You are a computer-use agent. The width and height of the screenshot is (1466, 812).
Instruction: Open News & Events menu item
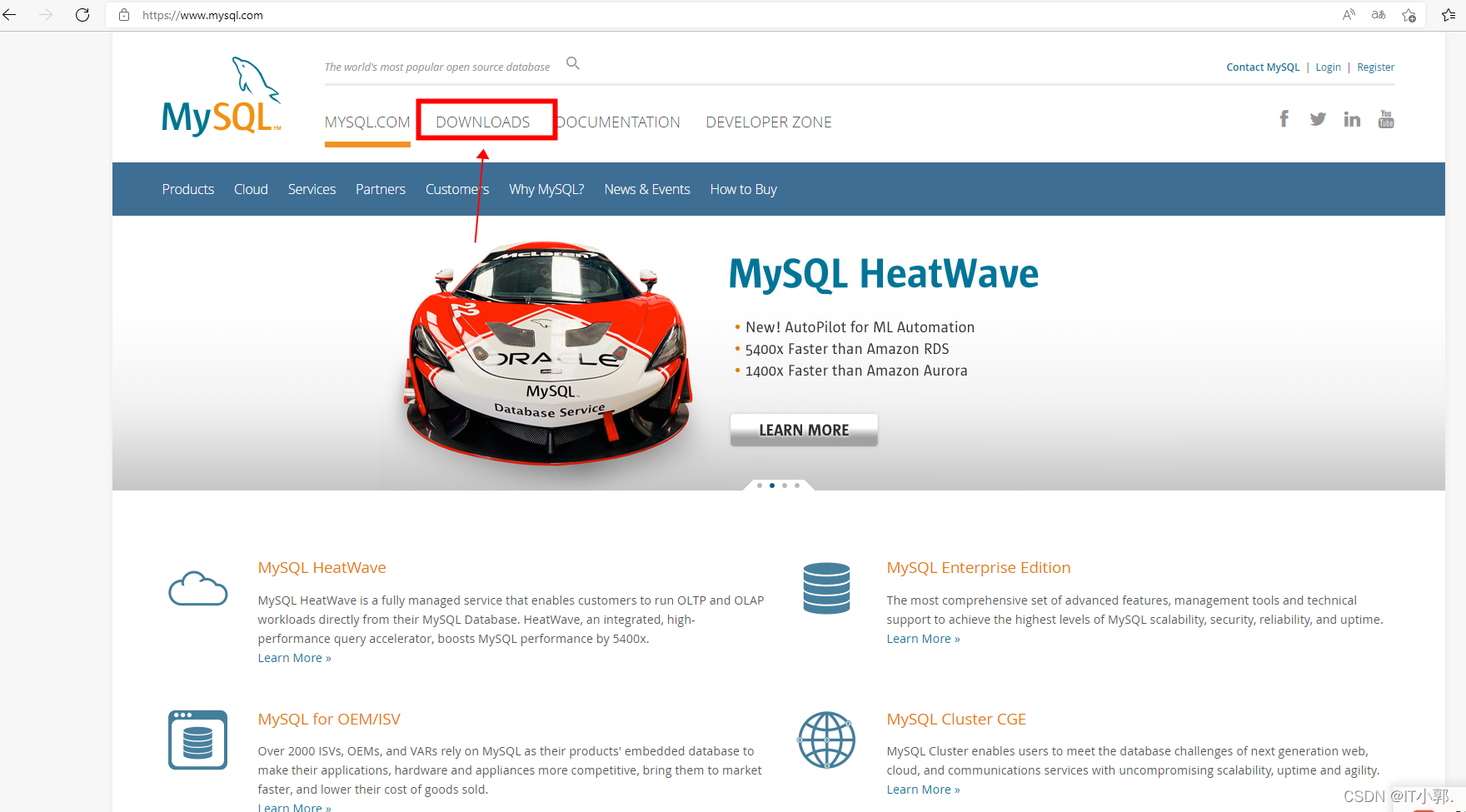pyautogui.click(x=647, y=189)
